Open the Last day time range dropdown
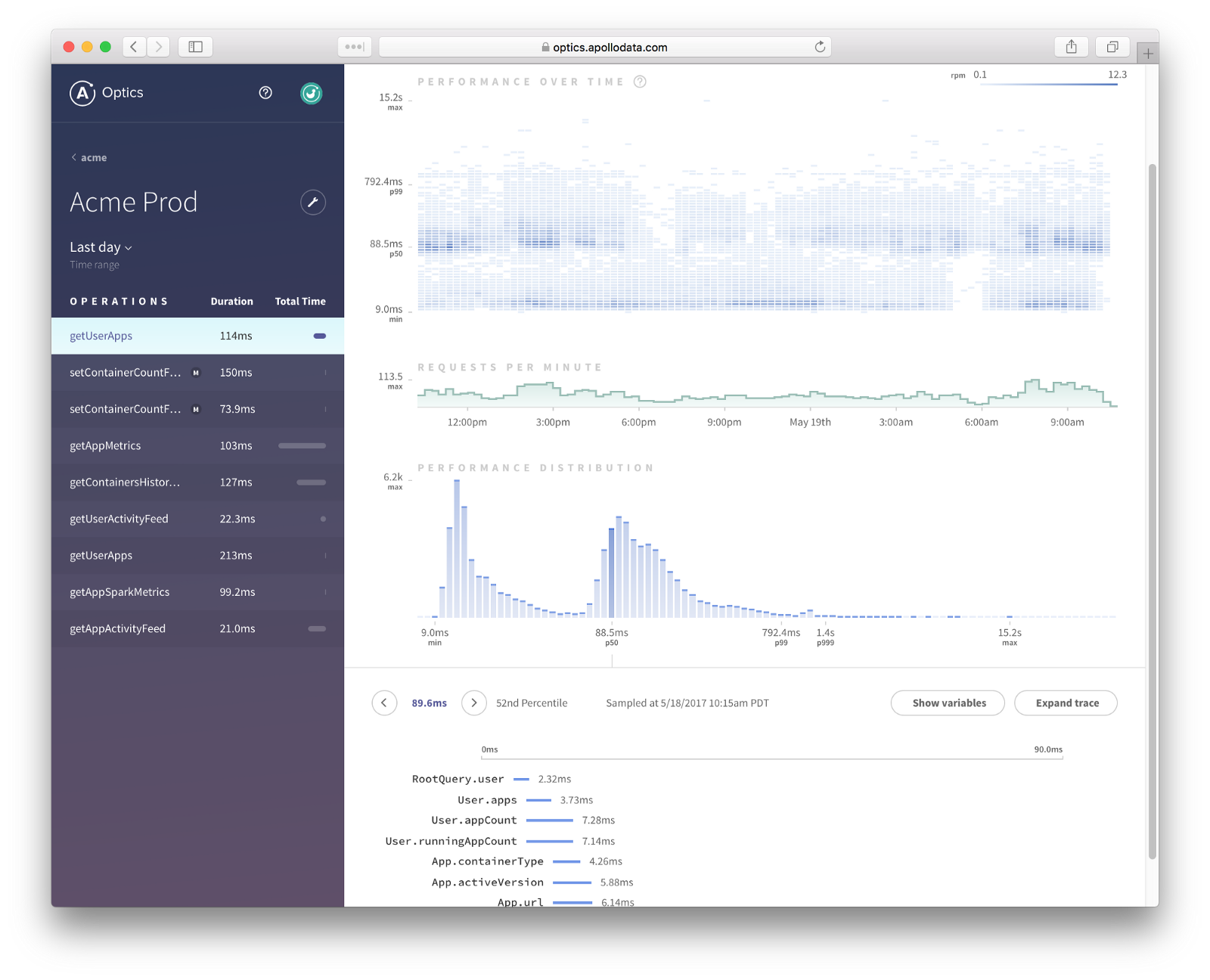 pyautogui.click(x=101, y=247)
